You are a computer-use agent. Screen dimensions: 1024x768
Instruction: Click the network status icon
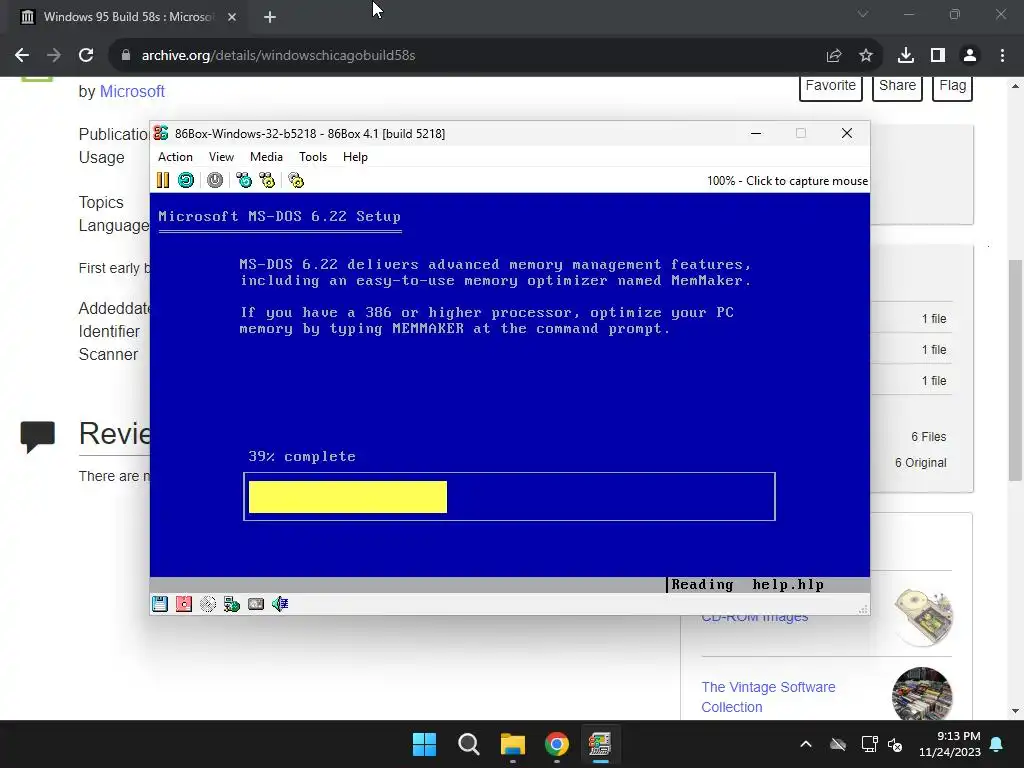point(232,604)
